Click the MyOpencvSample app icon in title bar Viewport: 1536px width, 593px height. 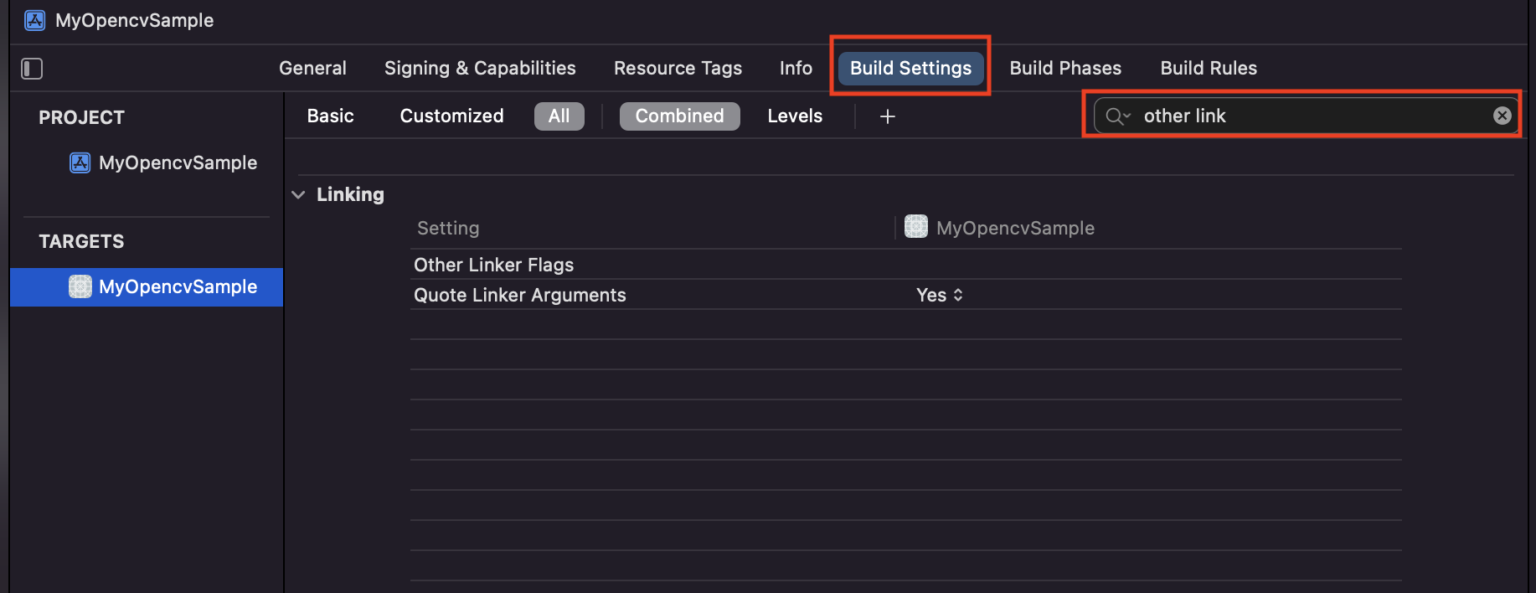(34, 20)
